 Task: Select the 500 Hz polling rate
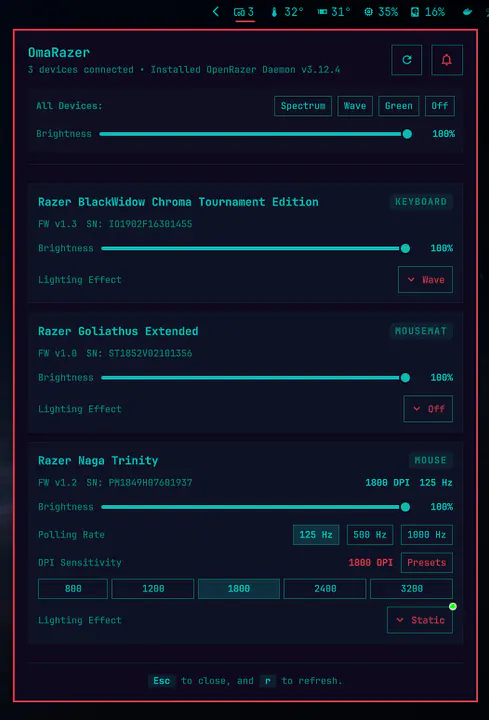[x=370, y=534]
